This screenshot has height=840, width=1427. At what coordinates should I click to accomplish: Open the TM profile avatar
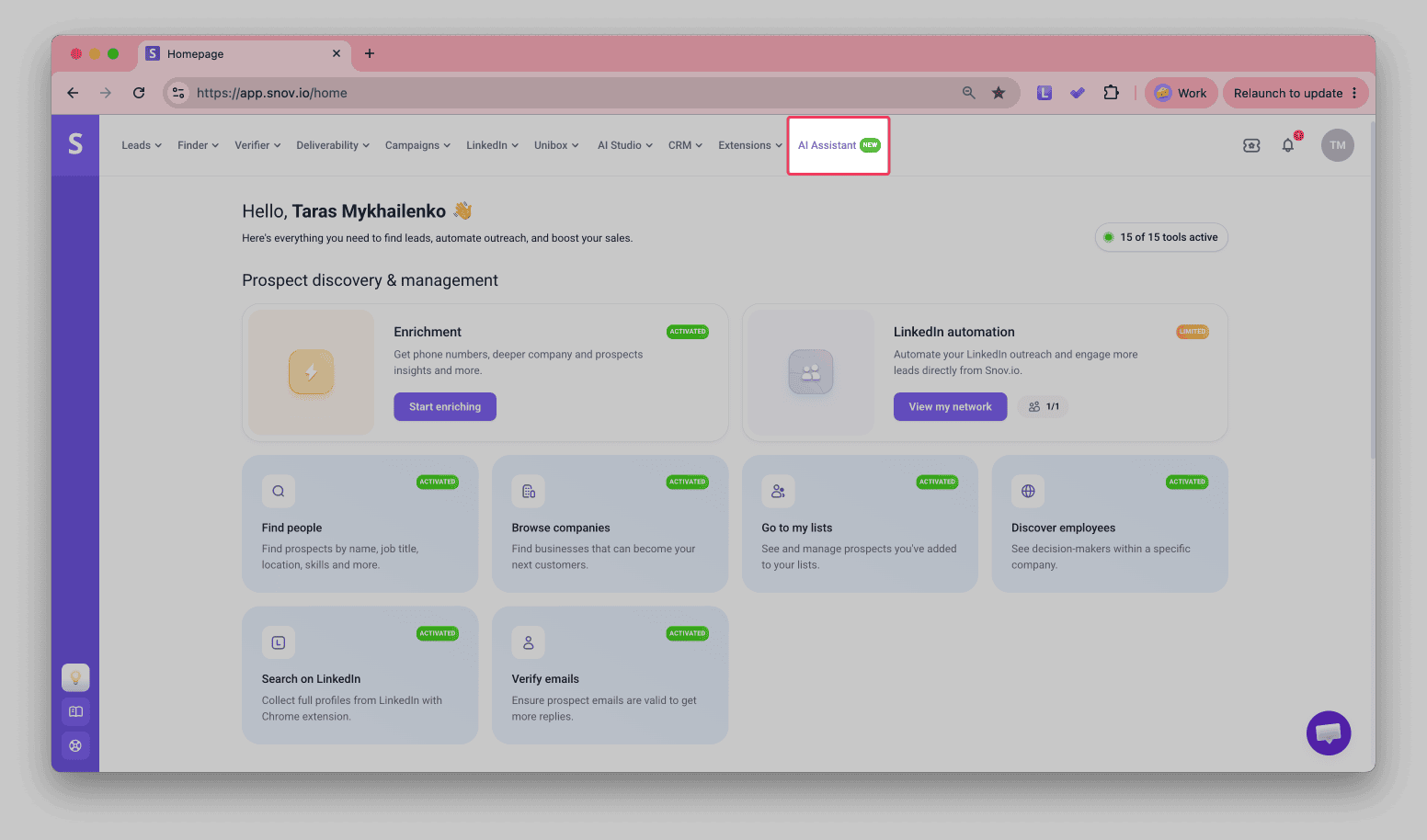click(1338, 145)
